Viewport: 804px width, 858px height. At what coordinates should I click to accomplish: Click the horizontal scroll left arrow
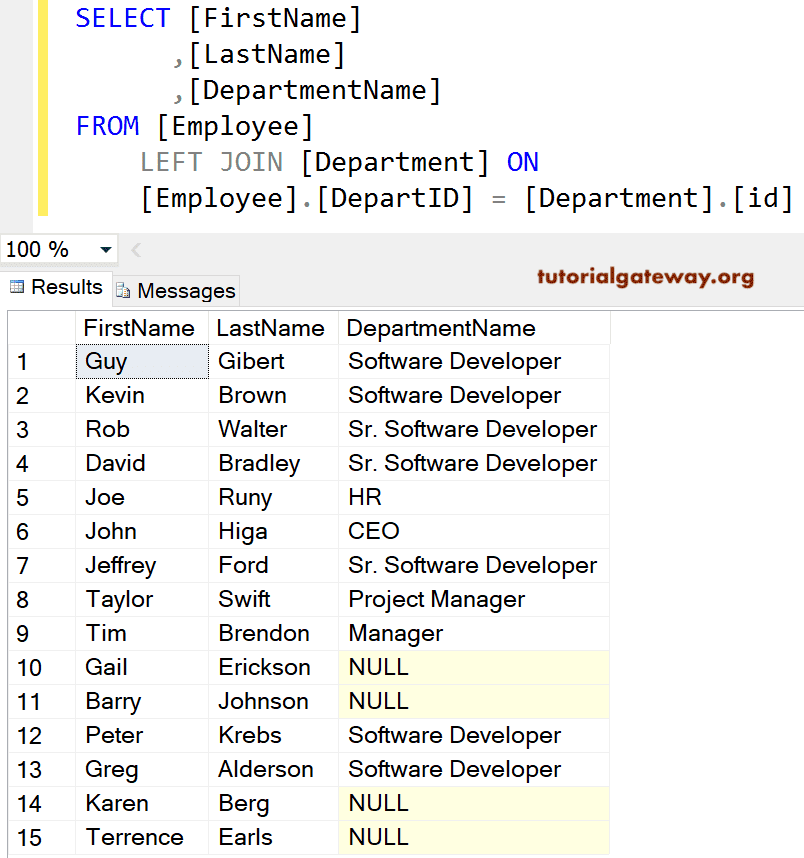[136, 250]
